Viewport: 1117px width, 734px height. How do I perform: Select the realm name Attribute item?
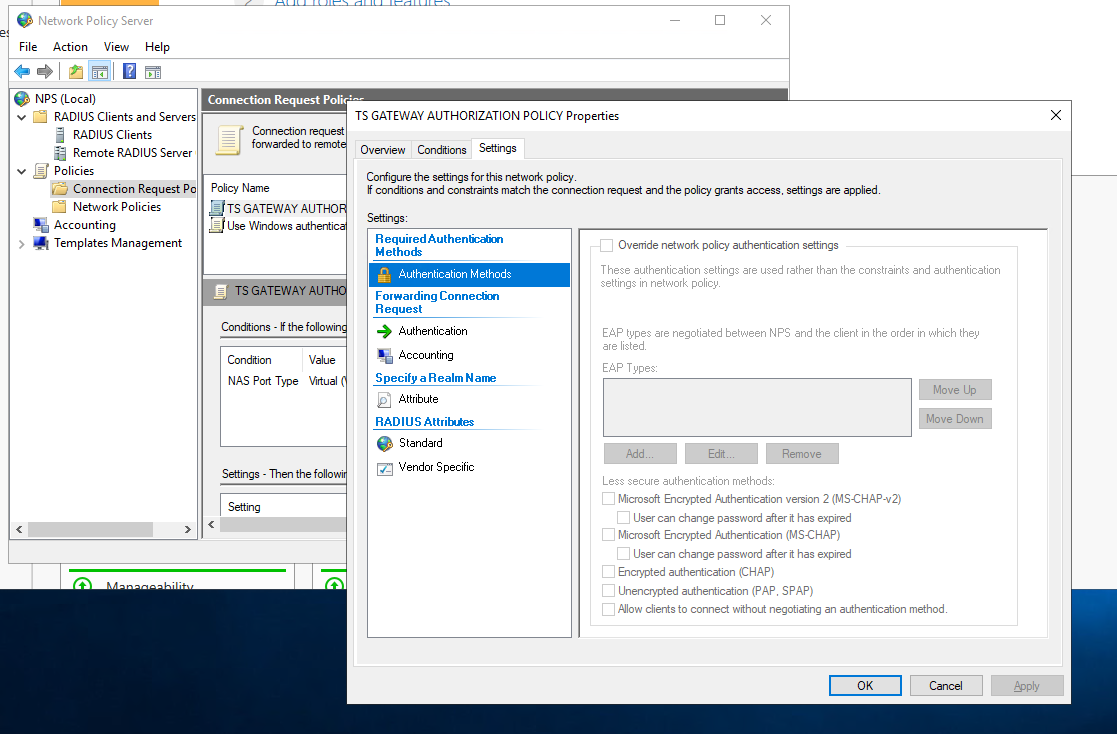(x=418, y=399)
